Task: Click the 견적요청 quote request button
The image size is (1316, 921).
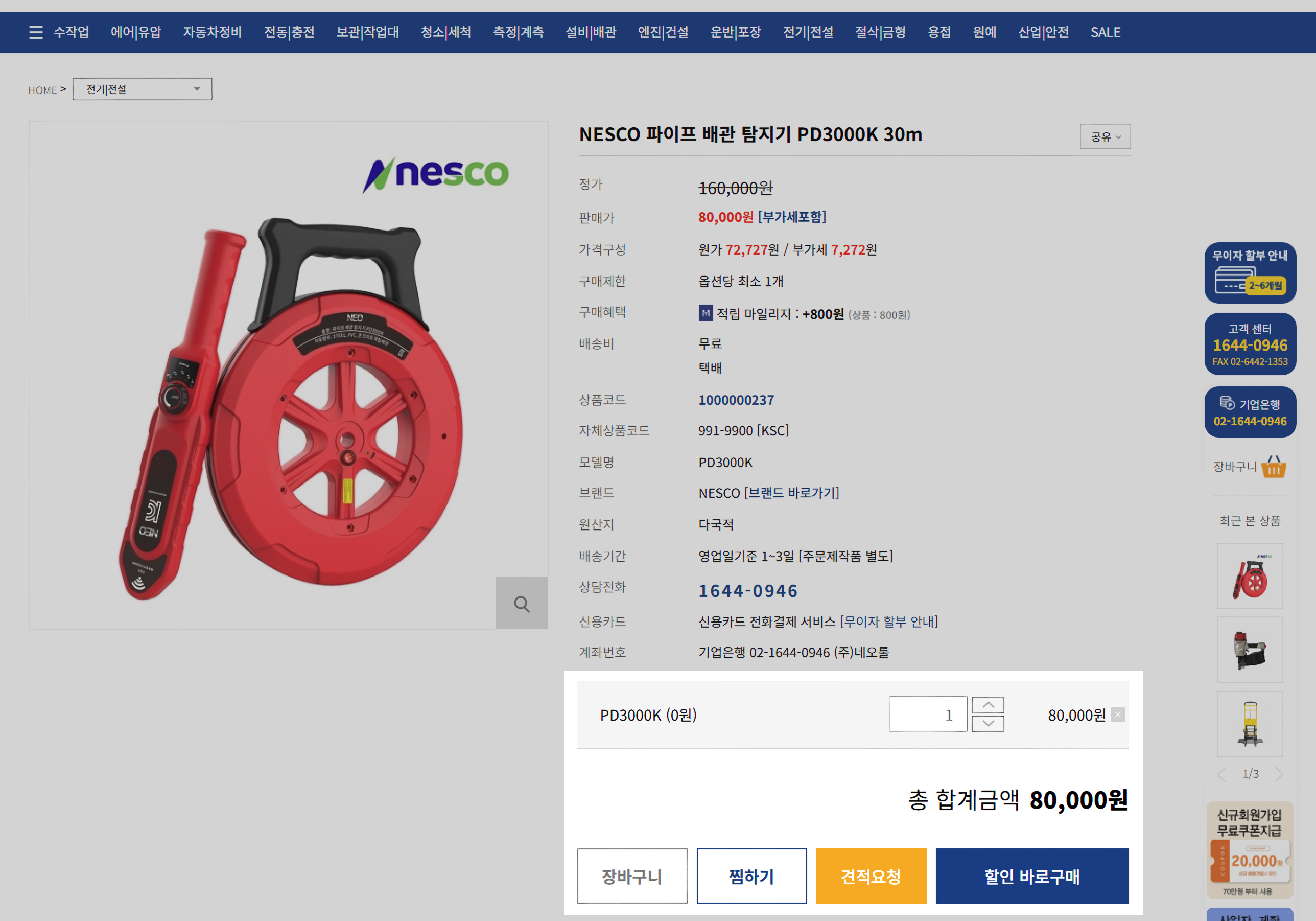Action: click(871, 876)
